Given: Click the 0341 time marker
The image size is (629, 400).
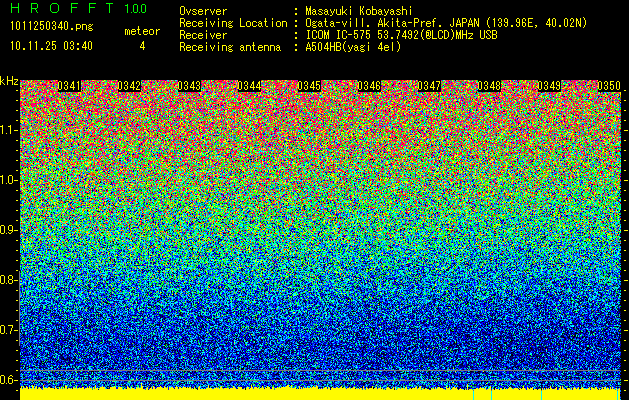Looking at the screenshot, I should click(x=69, y=86).
